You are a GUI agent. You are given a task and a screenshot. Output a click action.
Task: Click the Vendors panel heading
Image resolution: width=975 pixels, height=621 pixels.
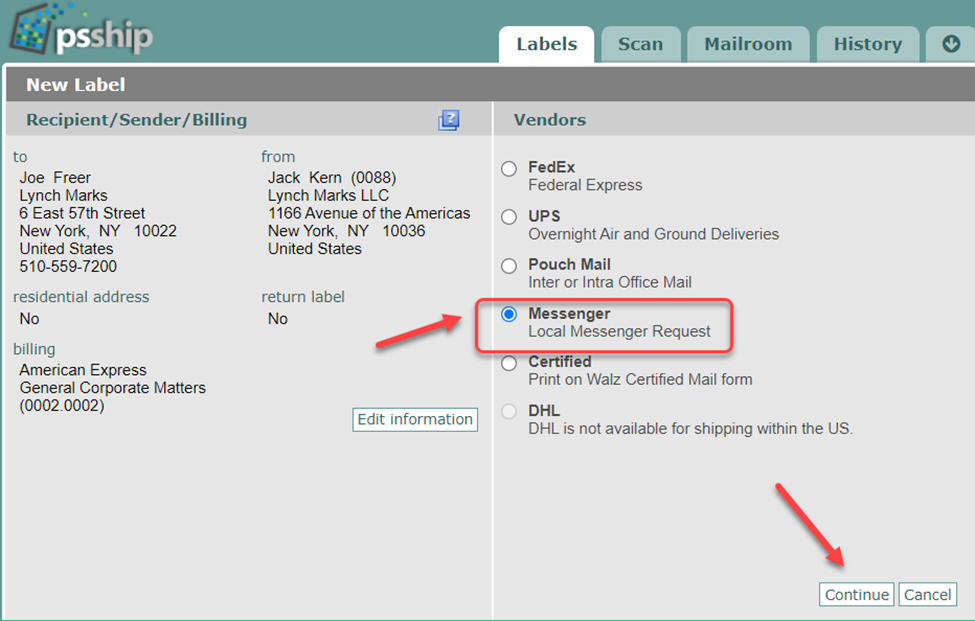click(550, 119)
